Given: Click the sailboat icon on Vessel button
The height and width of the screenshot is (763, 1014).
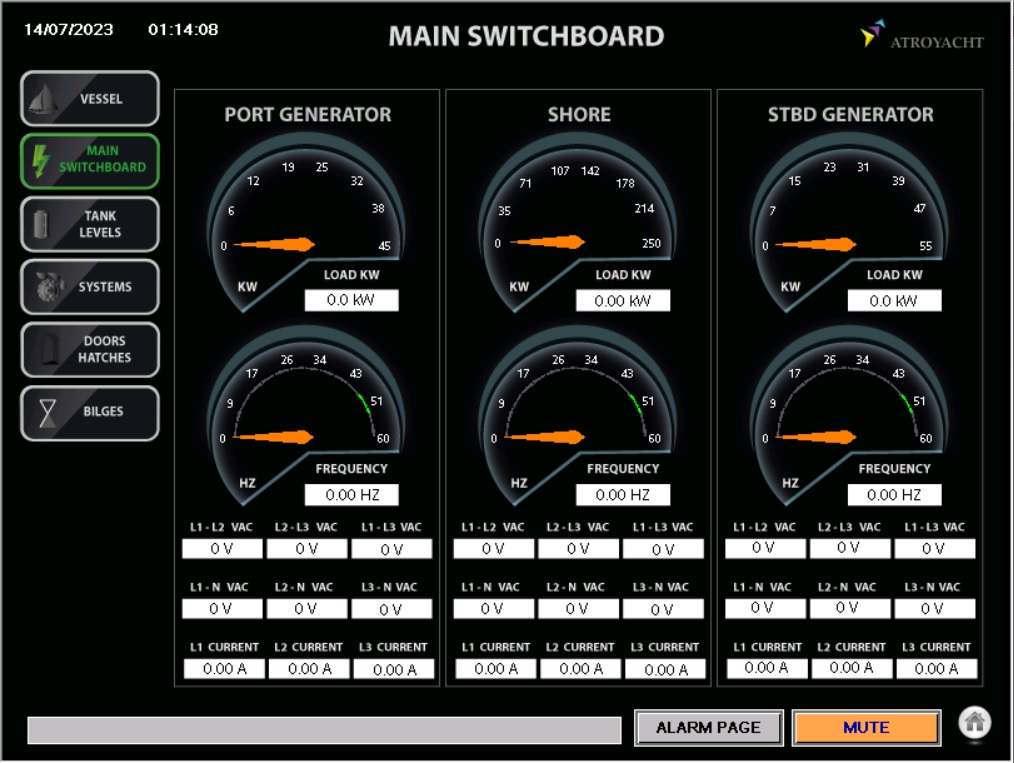Looking at the screenshot, I should click(42, 99).
